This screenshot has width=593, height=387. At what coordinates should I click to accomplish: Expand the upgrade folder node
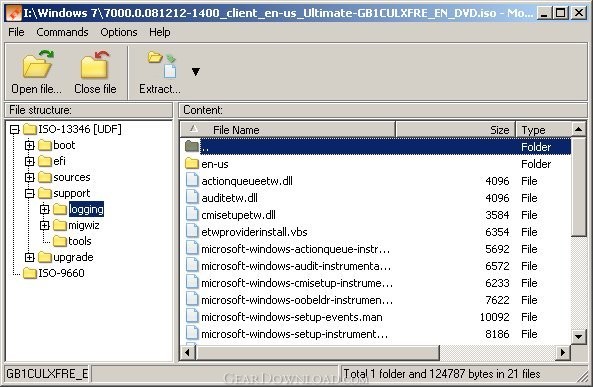pos(29,257)
